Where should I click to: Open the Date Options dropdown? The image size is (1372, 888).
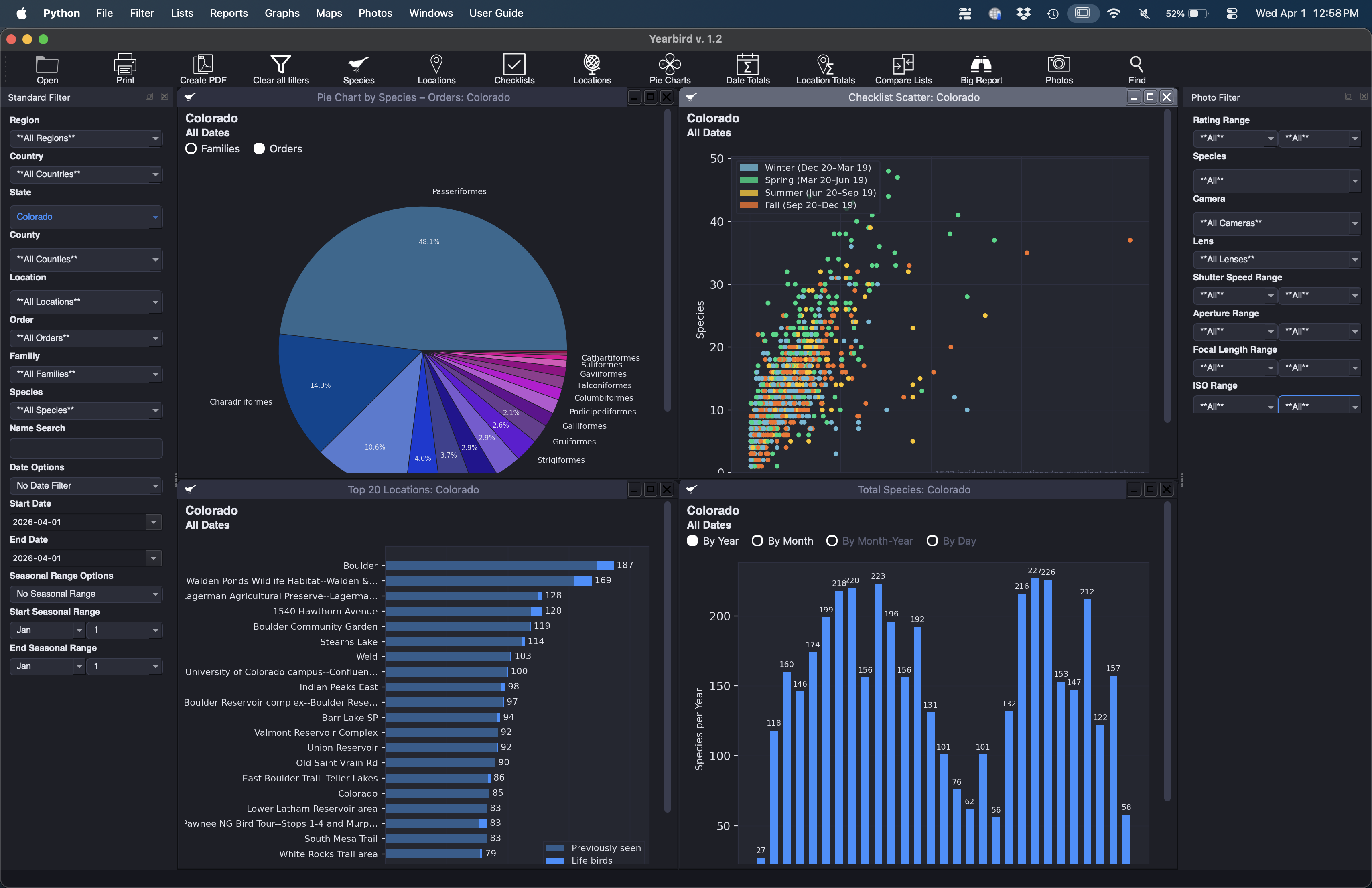85,485
